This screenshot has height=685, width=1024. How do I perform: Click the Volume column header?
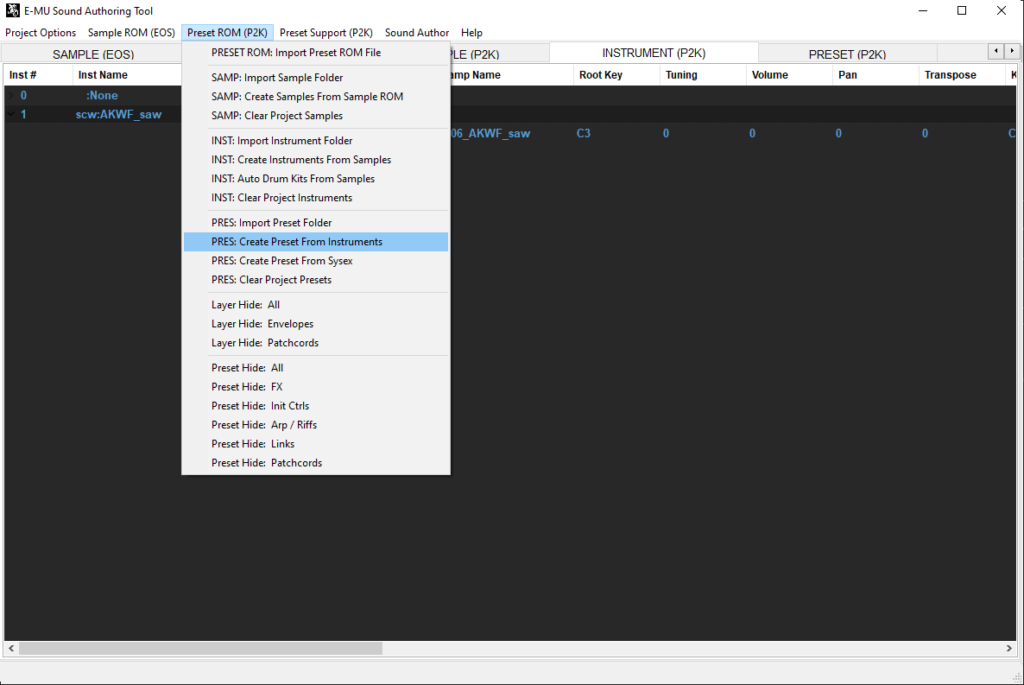[789, 75]
